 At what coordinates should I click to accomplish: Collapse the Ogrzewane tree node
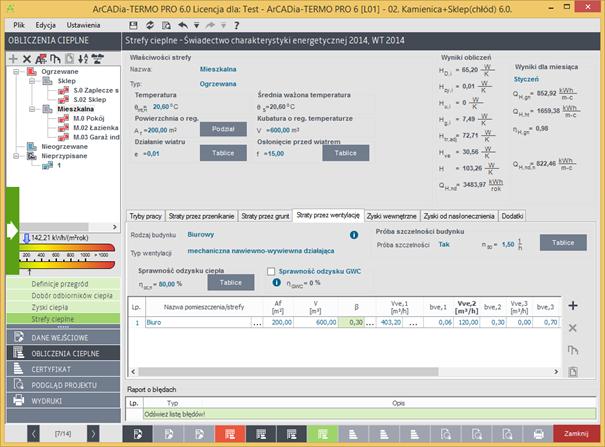[16, 72]
